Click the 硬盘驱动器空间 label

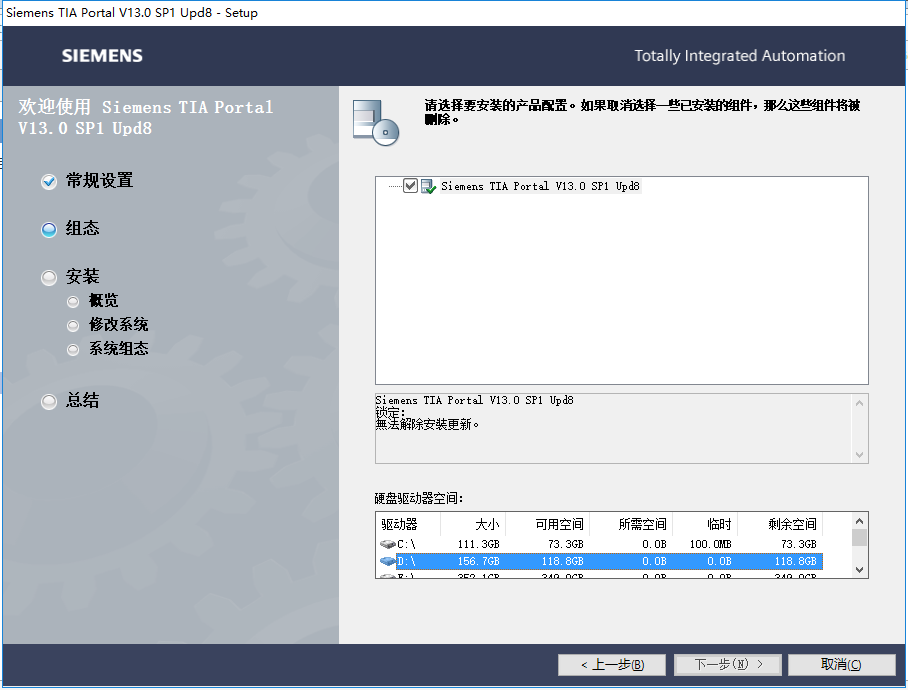419,498
